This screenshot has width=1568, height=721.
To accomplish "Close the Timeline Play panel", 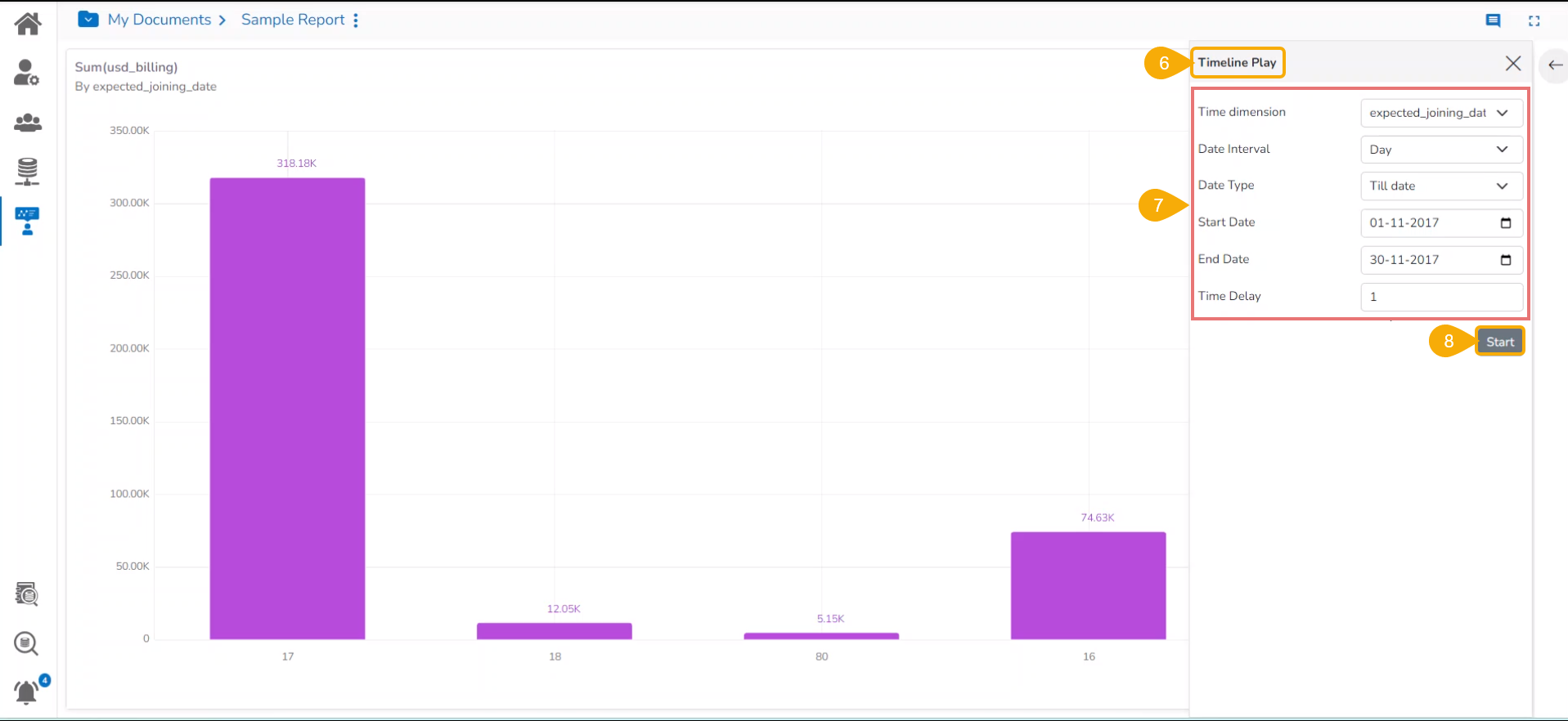I will pos(1512,63).
